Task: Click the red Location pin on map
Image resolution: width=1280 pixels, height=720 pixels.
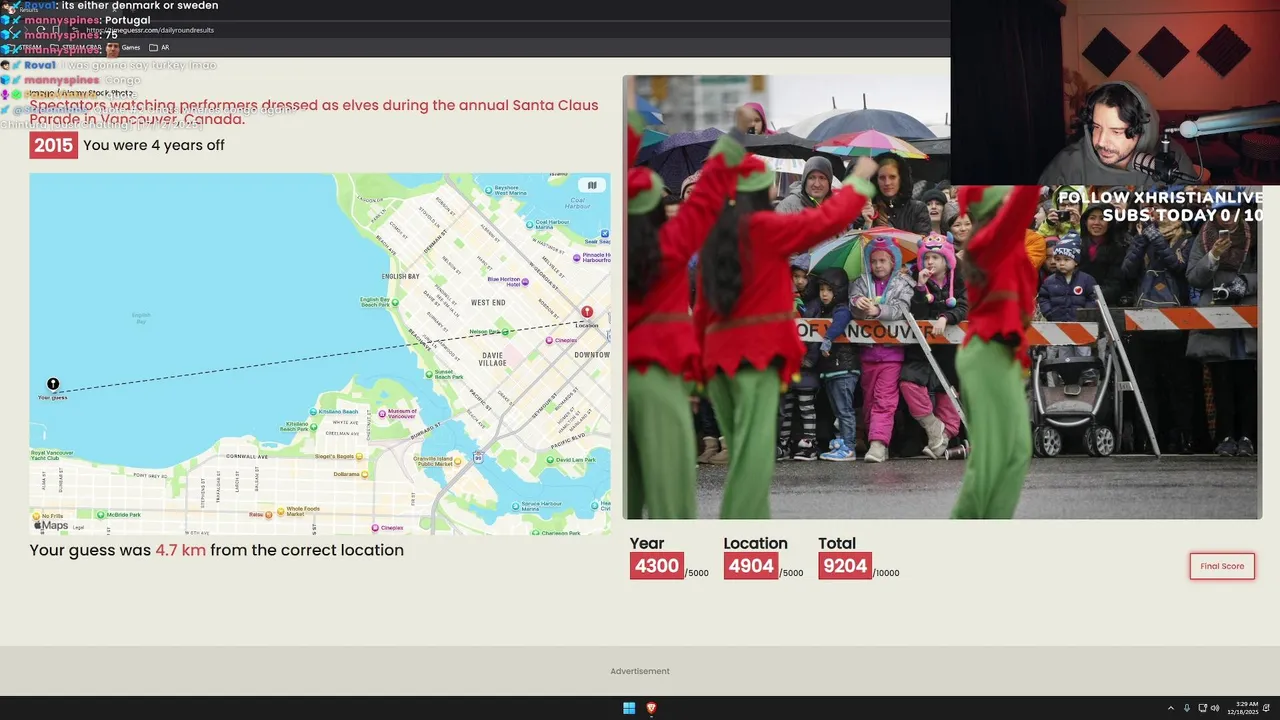Action: [x=587, y=313]
